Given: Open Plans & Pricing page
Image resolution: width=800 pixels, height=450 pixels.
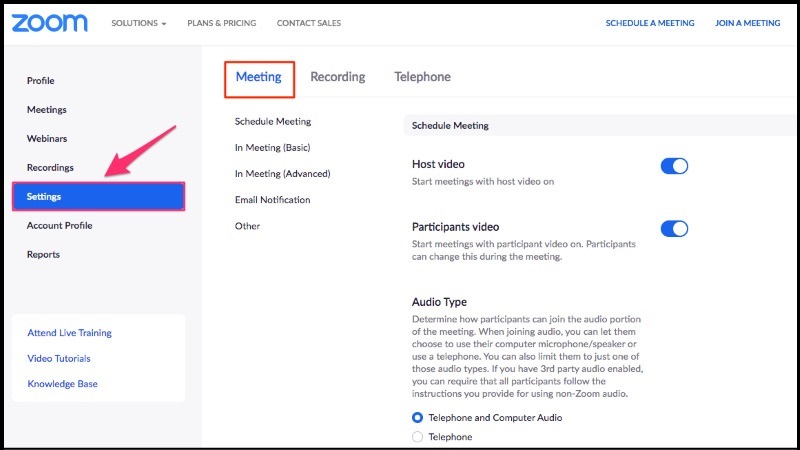Looking at the screenshot, I should click(x=221, y=23).
